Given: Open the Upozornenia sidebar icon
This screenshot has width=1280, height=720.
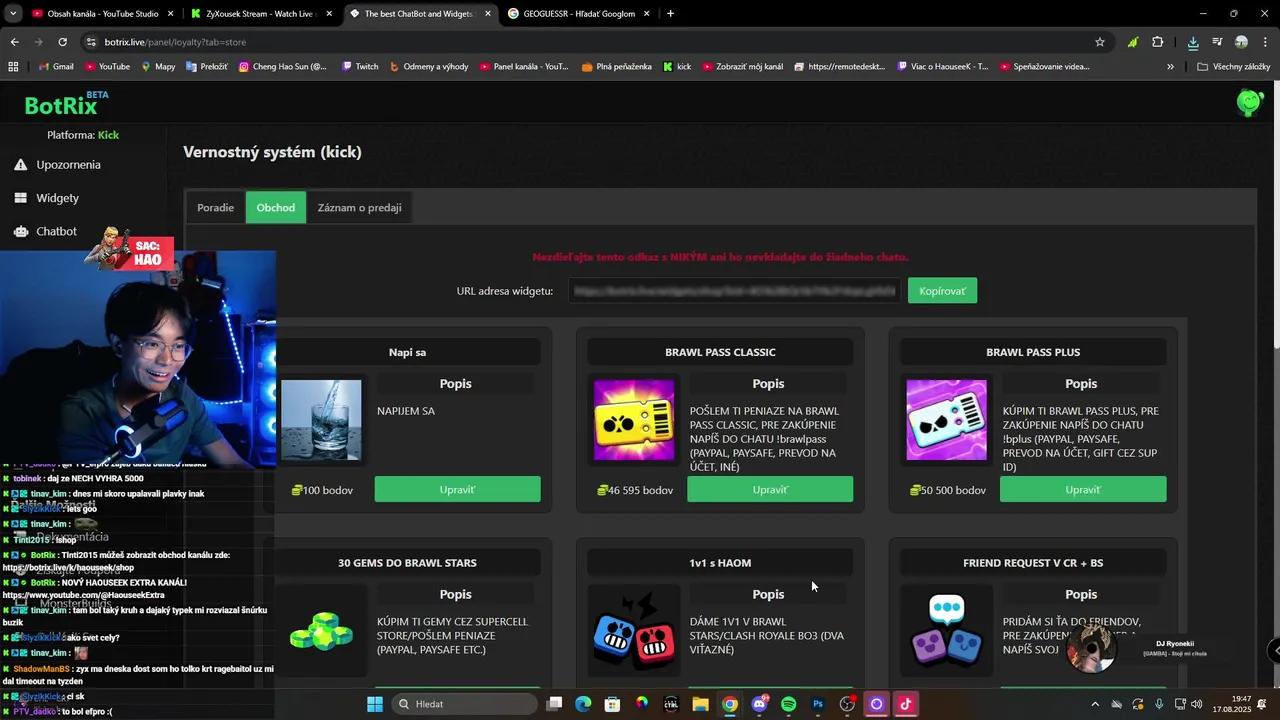Looking at the screenshot, I should point(20,165).
